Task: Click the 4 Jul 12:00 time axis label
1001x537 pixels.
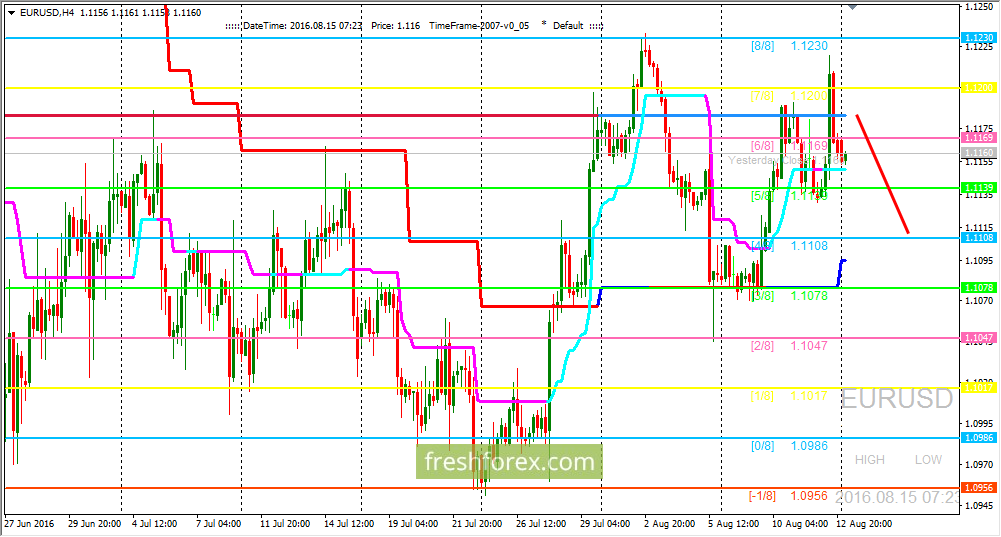Action: [154, 524]
